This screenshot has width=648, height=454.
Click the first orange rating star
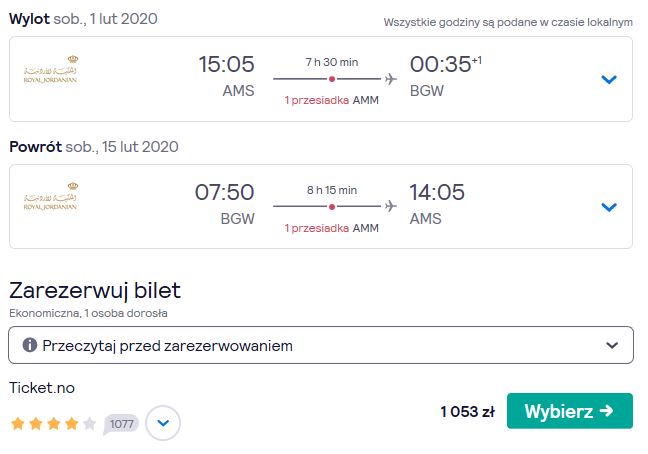(x=18, y=423)
